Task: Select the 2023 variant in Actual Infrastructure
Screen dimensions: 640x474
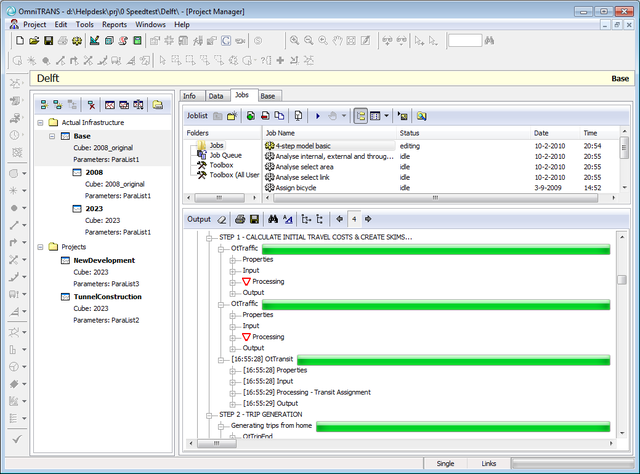Action: [x=94, y=209]
